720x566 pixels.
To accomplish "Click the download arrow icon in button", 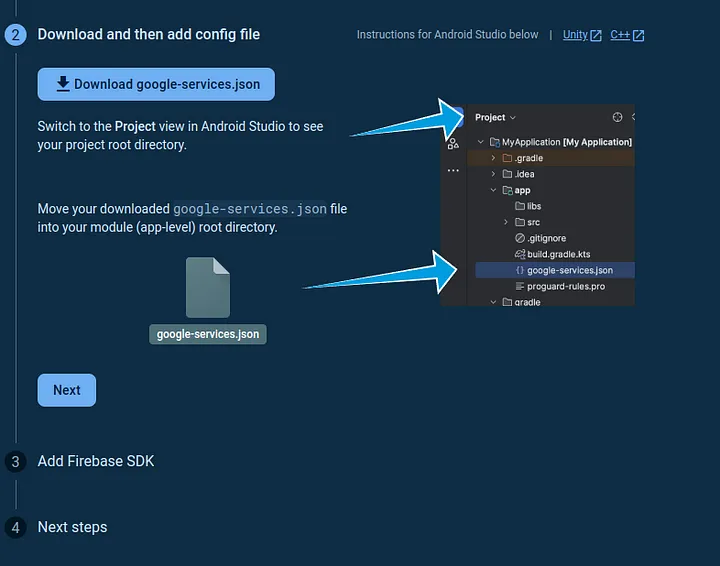I will 62,84.
